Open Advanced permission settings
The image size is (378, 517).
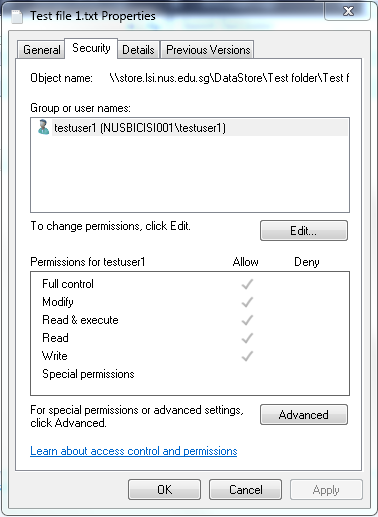[304, 415]
